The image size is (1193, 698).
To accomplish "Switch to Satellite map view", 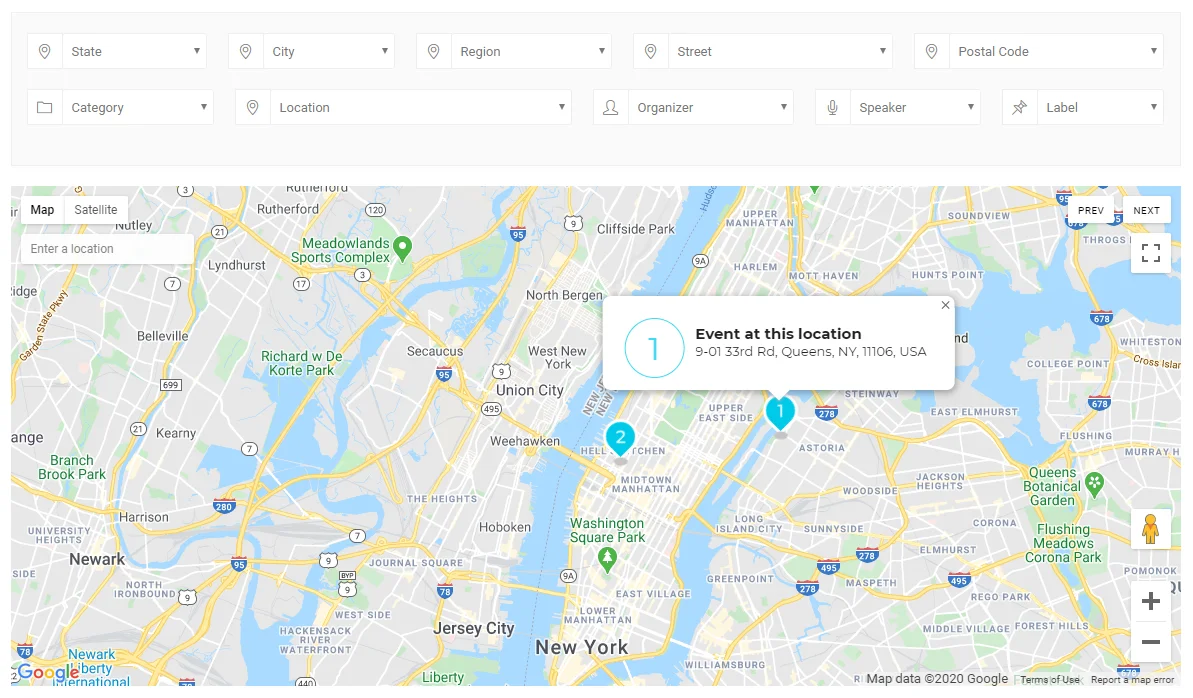I will pos(96,210).
